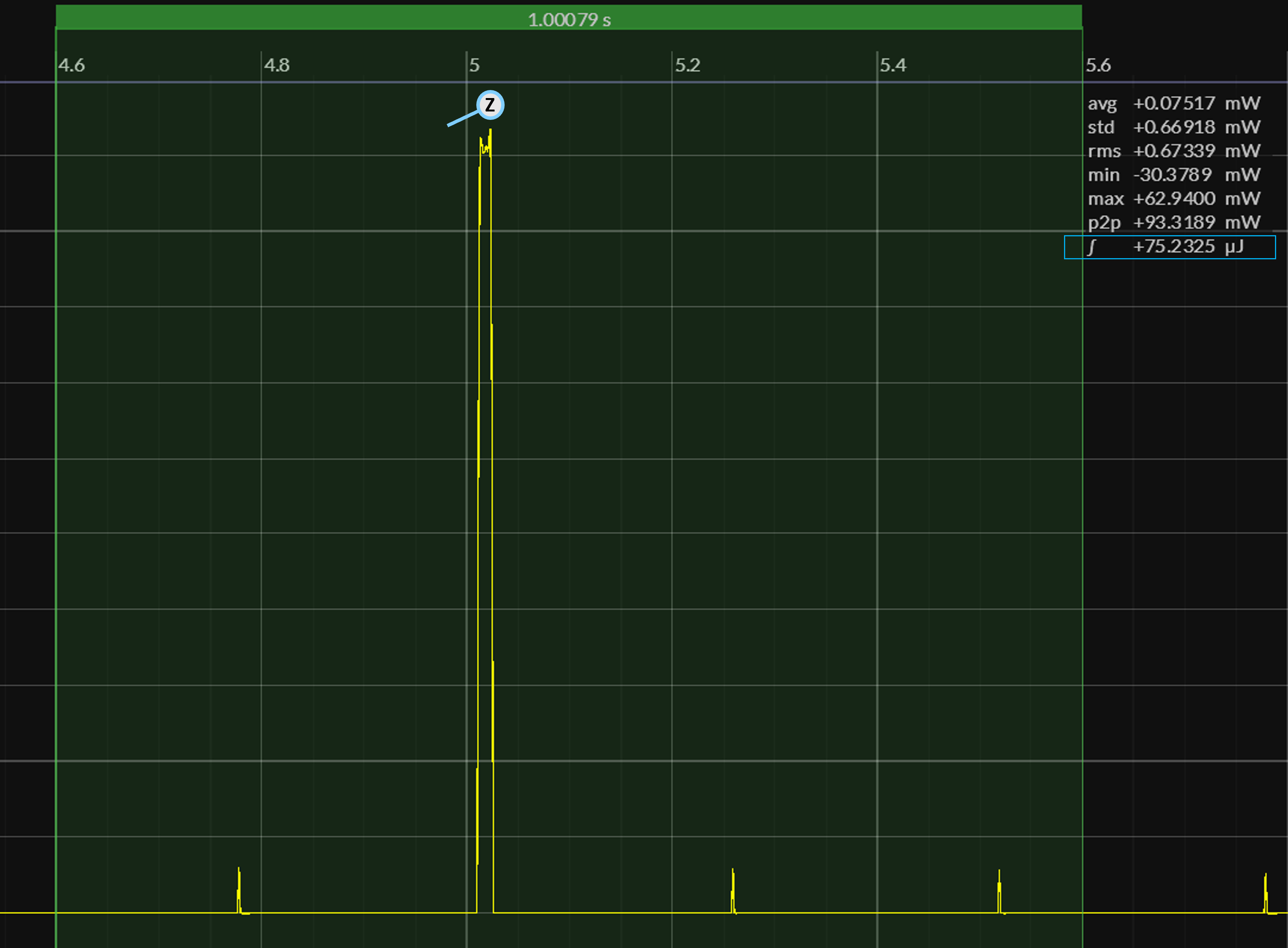Viewport: 1288px width, 948px height.
Task: Click the 4.8 time axis label
Action: click(276, 65)
